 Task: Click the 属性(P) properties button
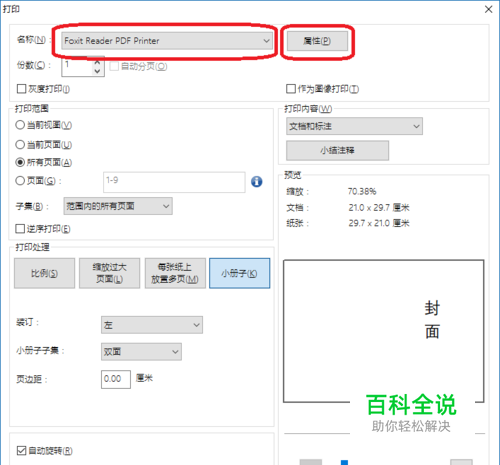317,41
